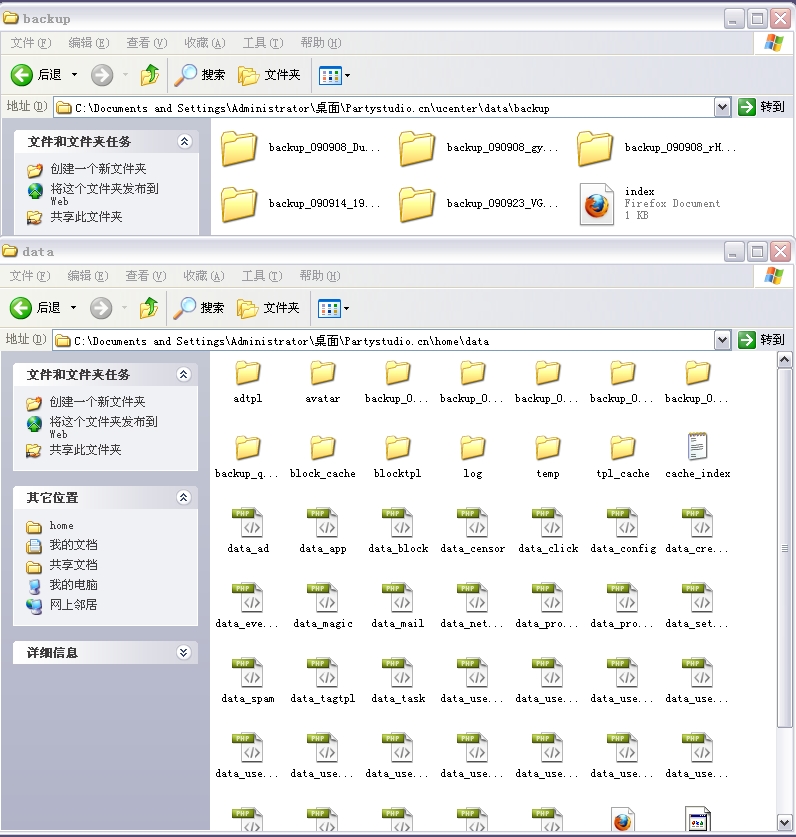Viewport: 796px width, 837px height.
Task: Collapse File and Folder Tasks in data window
Action: point(183,374)
